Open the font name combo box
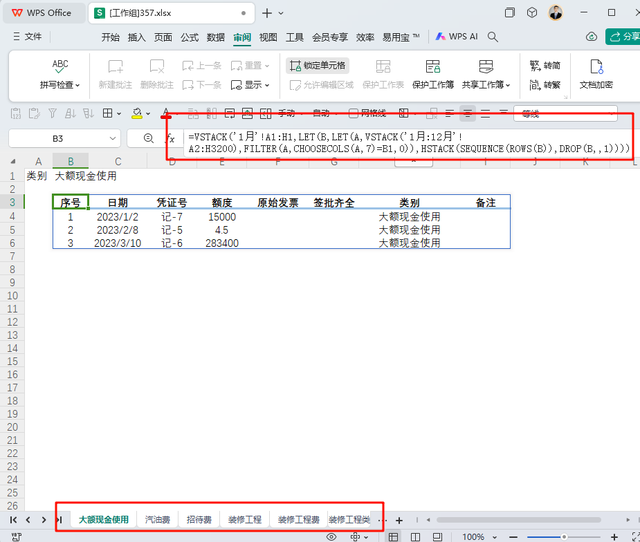 coord(566,114)
